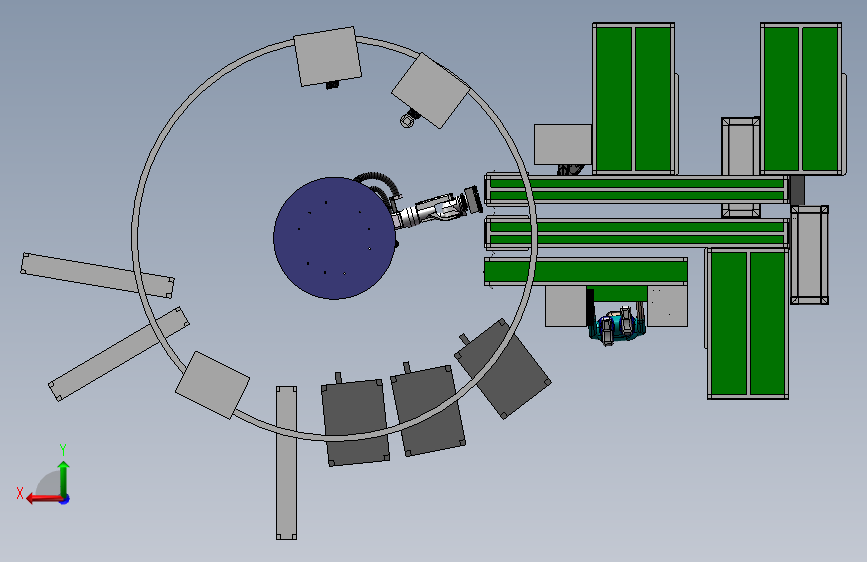Pick the upper angled gray bar left of ring
Screen dimensions: 867x562
[97, 275]
